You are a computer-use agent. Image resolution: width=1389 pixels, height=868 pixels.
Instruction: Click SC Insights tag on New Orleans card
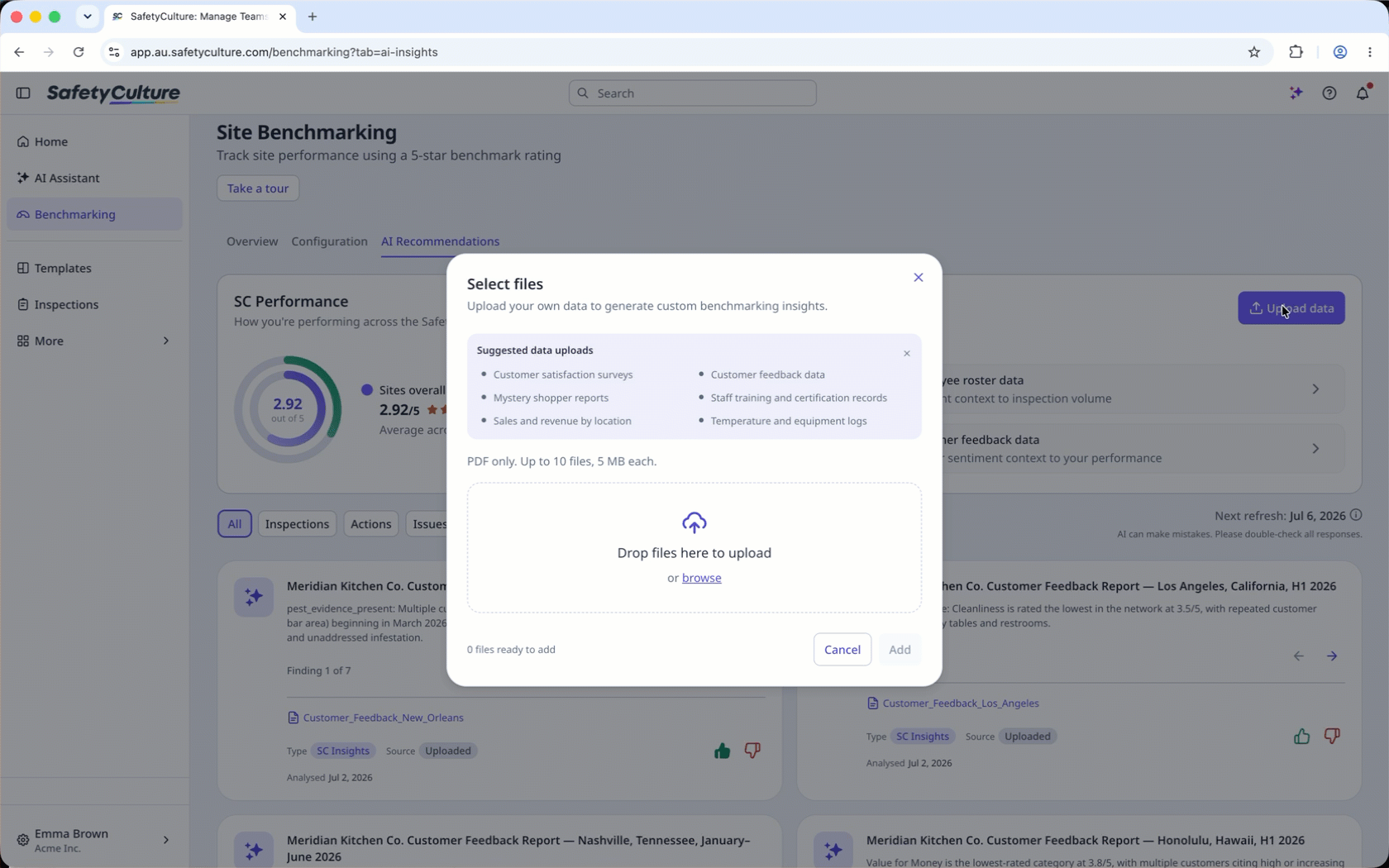[343, 751]
